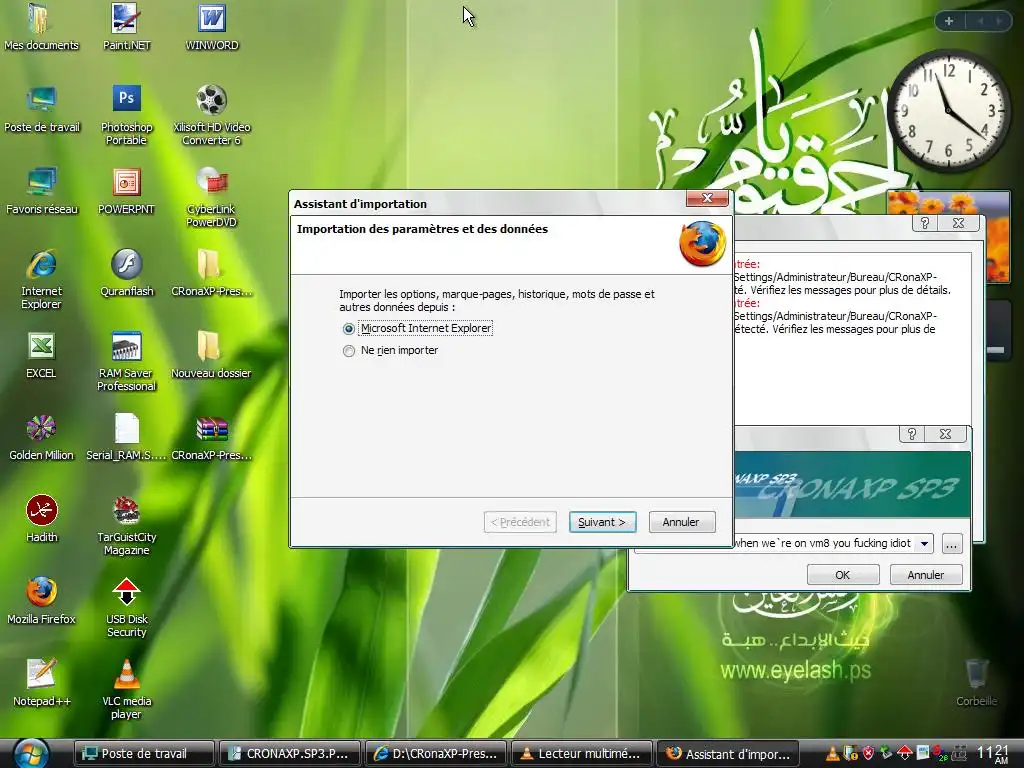Viewport: 1024px width, 768px height.
Task: Click the red shield tray icon
Action: click(x=869, y=754)
